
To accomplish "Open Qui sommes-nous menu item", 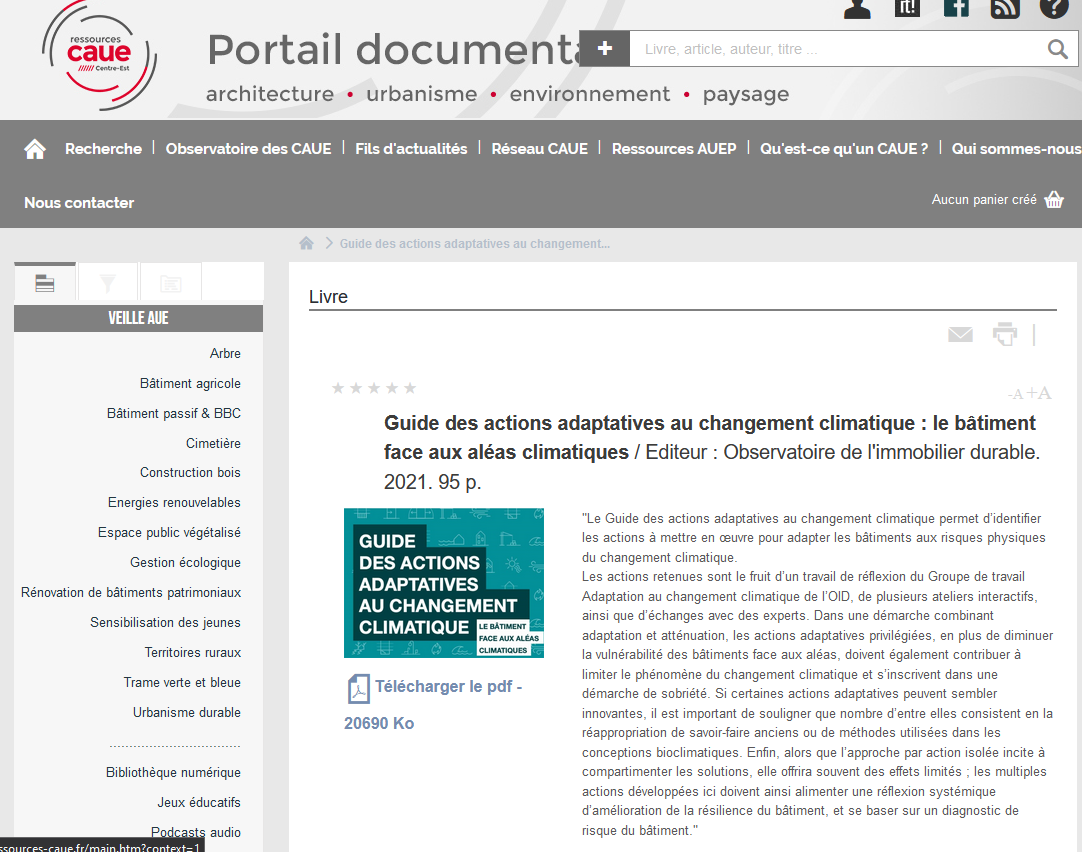I will pos(1016,149).
